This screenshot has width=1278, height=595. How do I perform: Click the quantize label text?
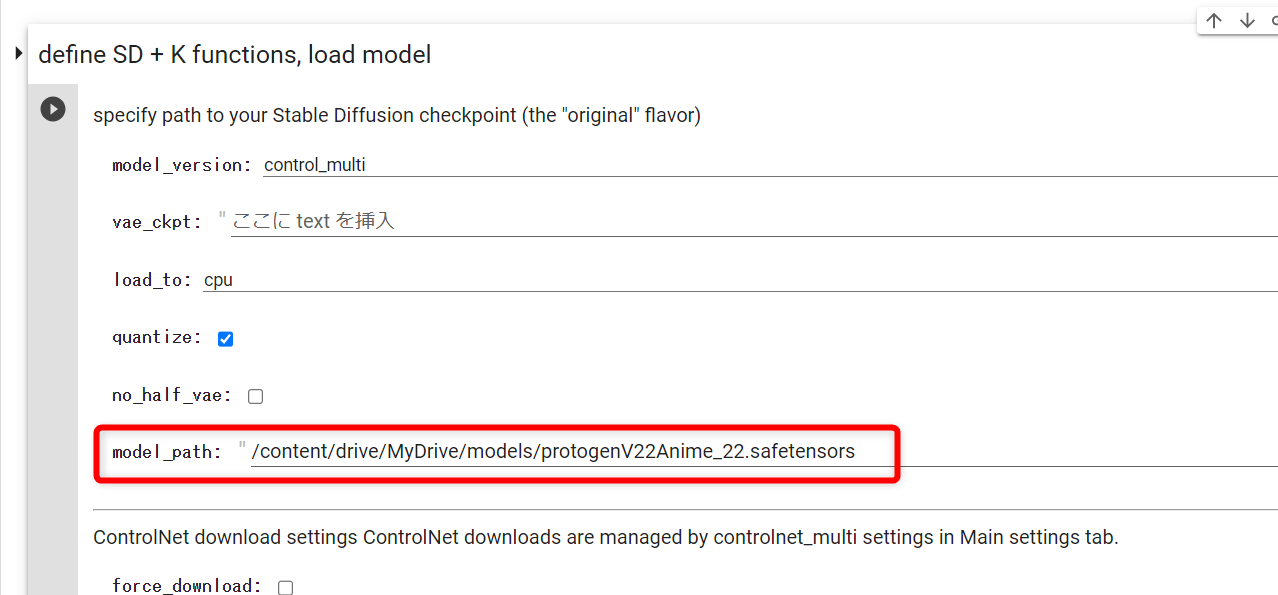157,338
